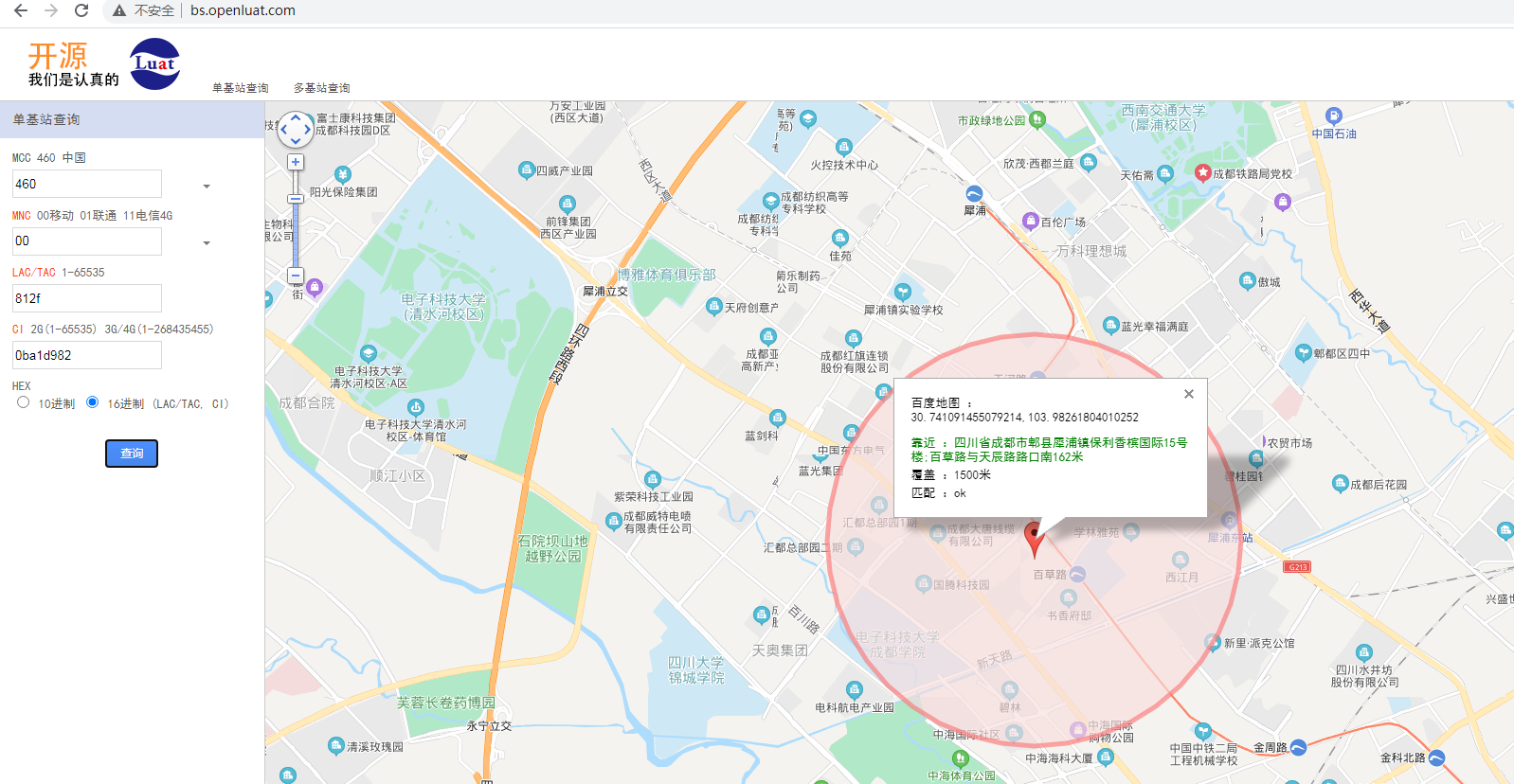Pan the map up with arrow
Screen dimensions: 1514x784
(296, 117)
